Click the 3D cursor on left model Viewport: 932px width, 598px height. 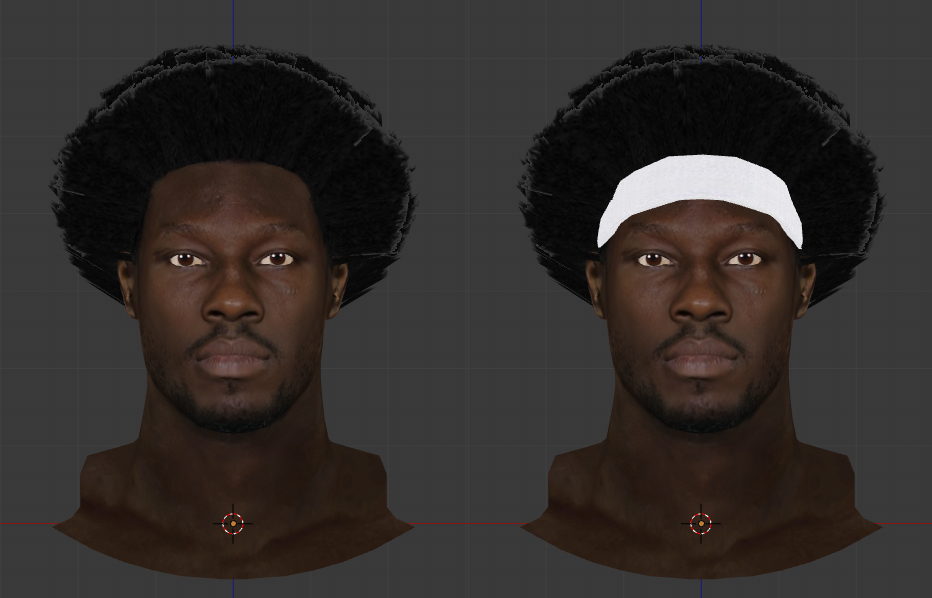[233, 523]
